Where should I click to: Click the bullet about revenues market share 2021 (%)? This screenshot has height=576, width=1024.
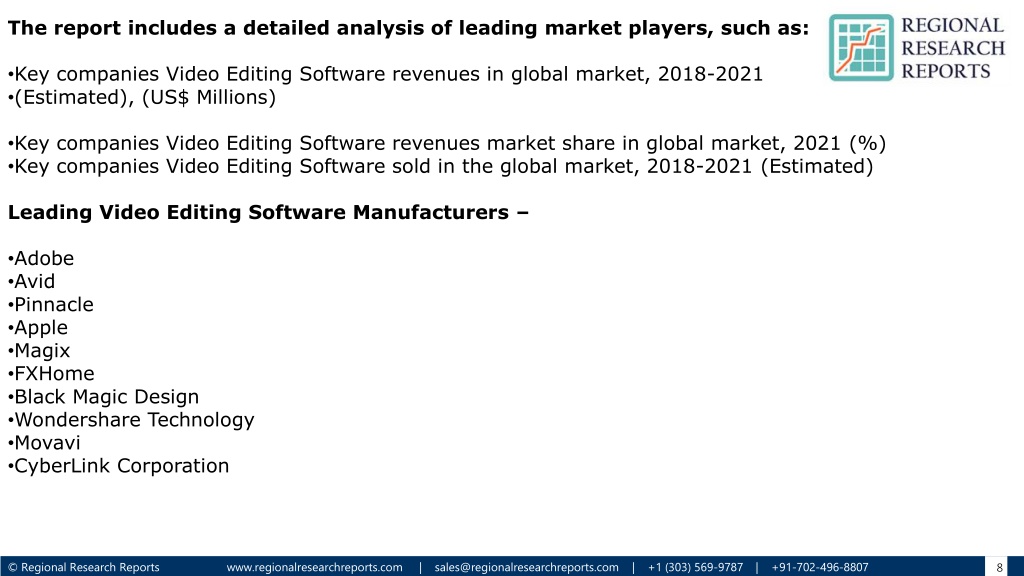(x=447, y=143)
